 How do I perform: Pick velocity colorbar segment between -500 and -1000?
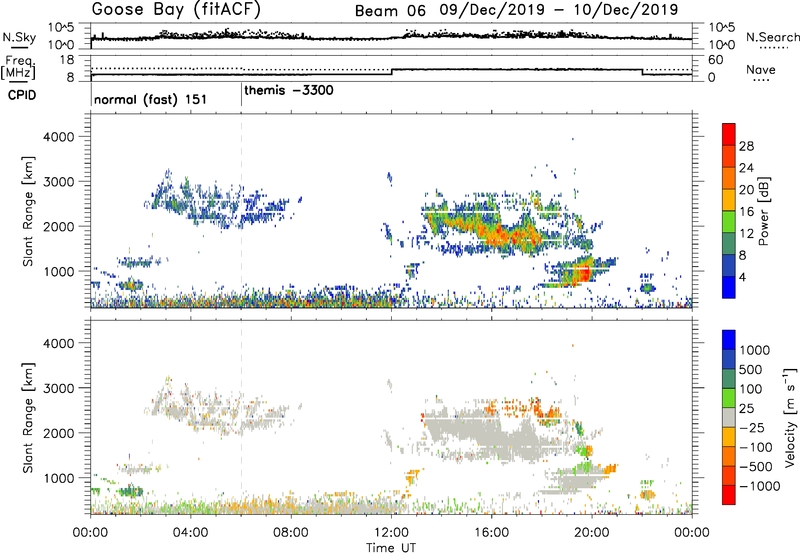tap(729, 475)
